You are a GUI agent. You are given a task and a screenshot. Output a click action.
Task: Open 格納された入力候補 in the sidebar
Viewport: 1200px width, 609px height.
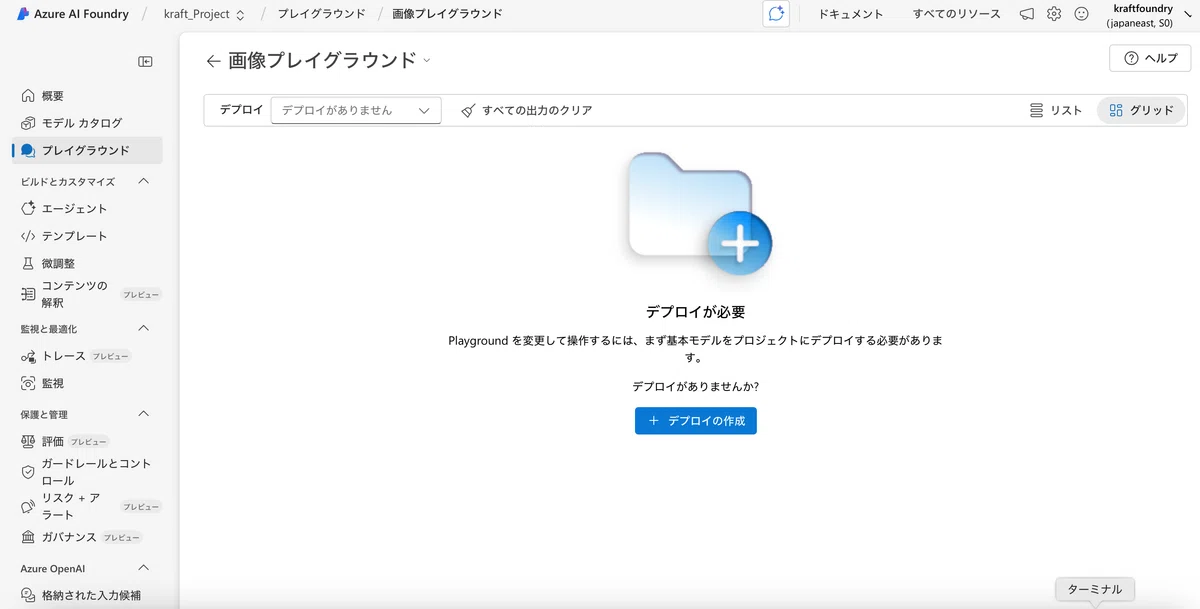pyautogui.click(x=88, y=595)
